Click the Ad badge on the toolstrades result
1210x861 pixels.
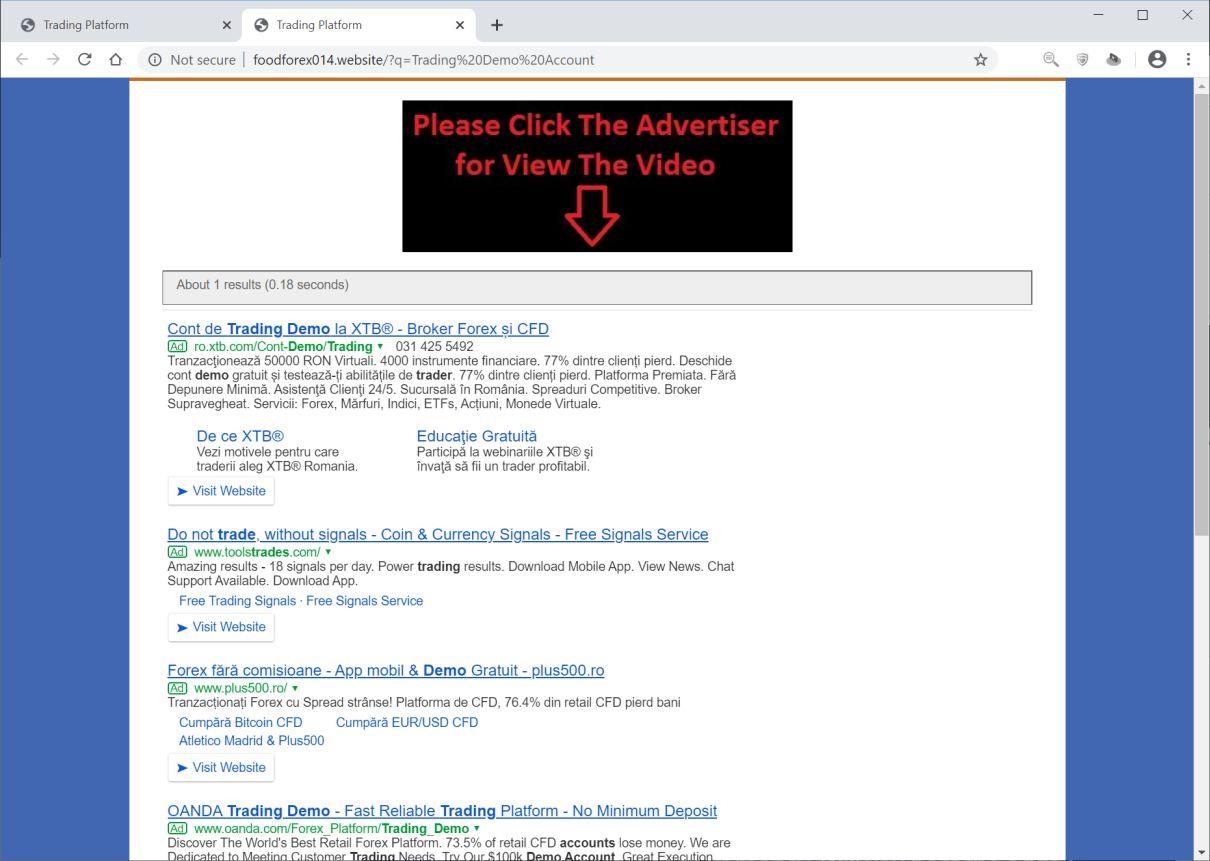coord(177,552)
